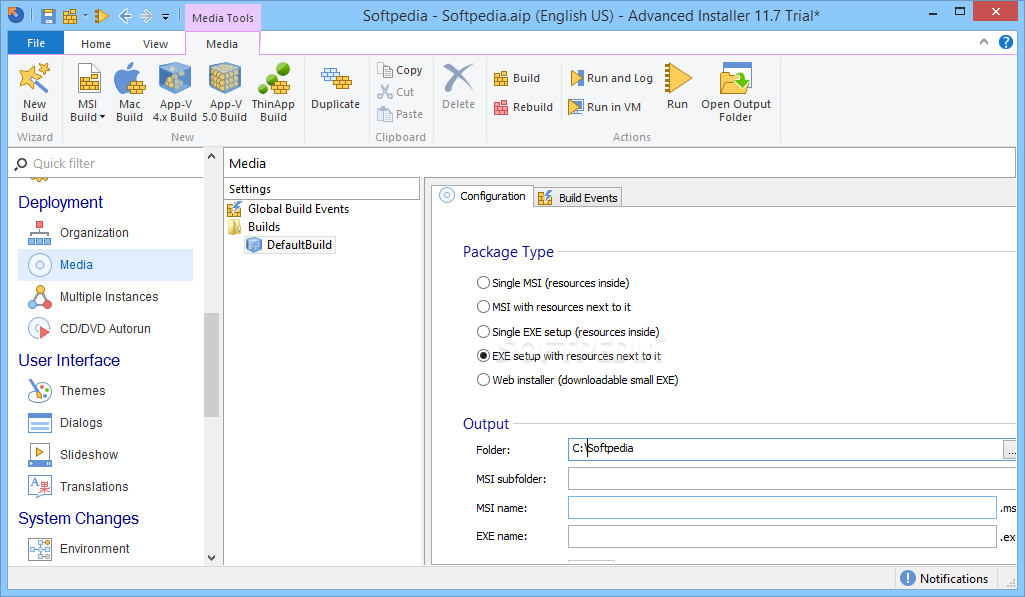This screenshot has width=1025, height=597.
Task: Select the Media ribbon tab
Action: [x=222, y=44]
